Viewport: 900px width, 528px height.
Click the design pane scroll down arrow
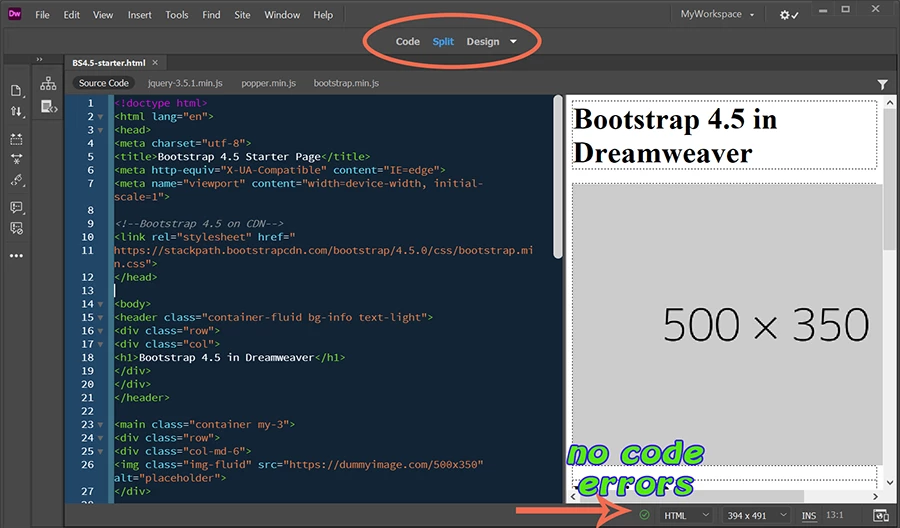click(x=890, y=483)
